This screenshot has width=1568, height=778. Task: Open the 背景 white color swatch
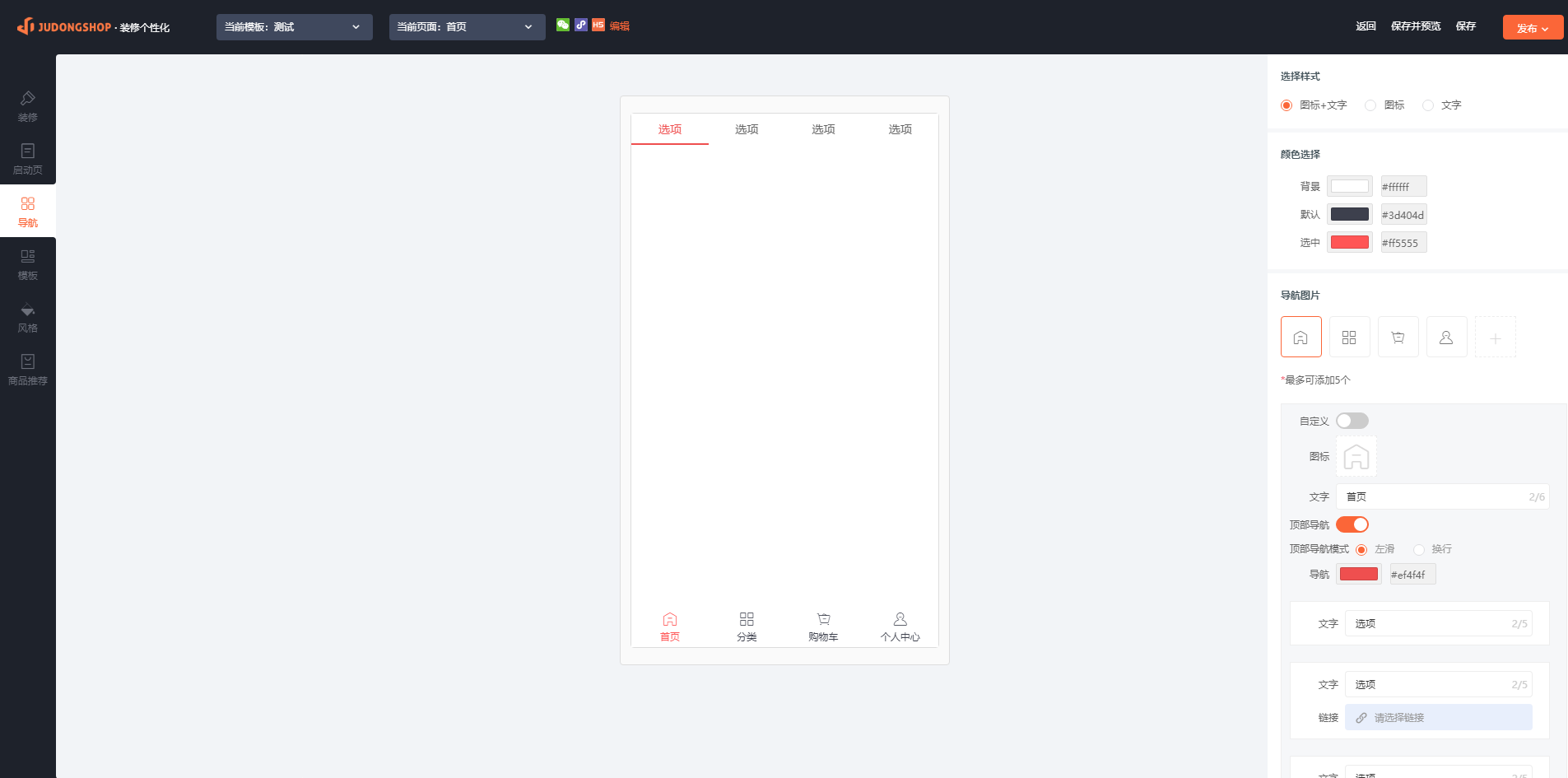(1350, 186)
